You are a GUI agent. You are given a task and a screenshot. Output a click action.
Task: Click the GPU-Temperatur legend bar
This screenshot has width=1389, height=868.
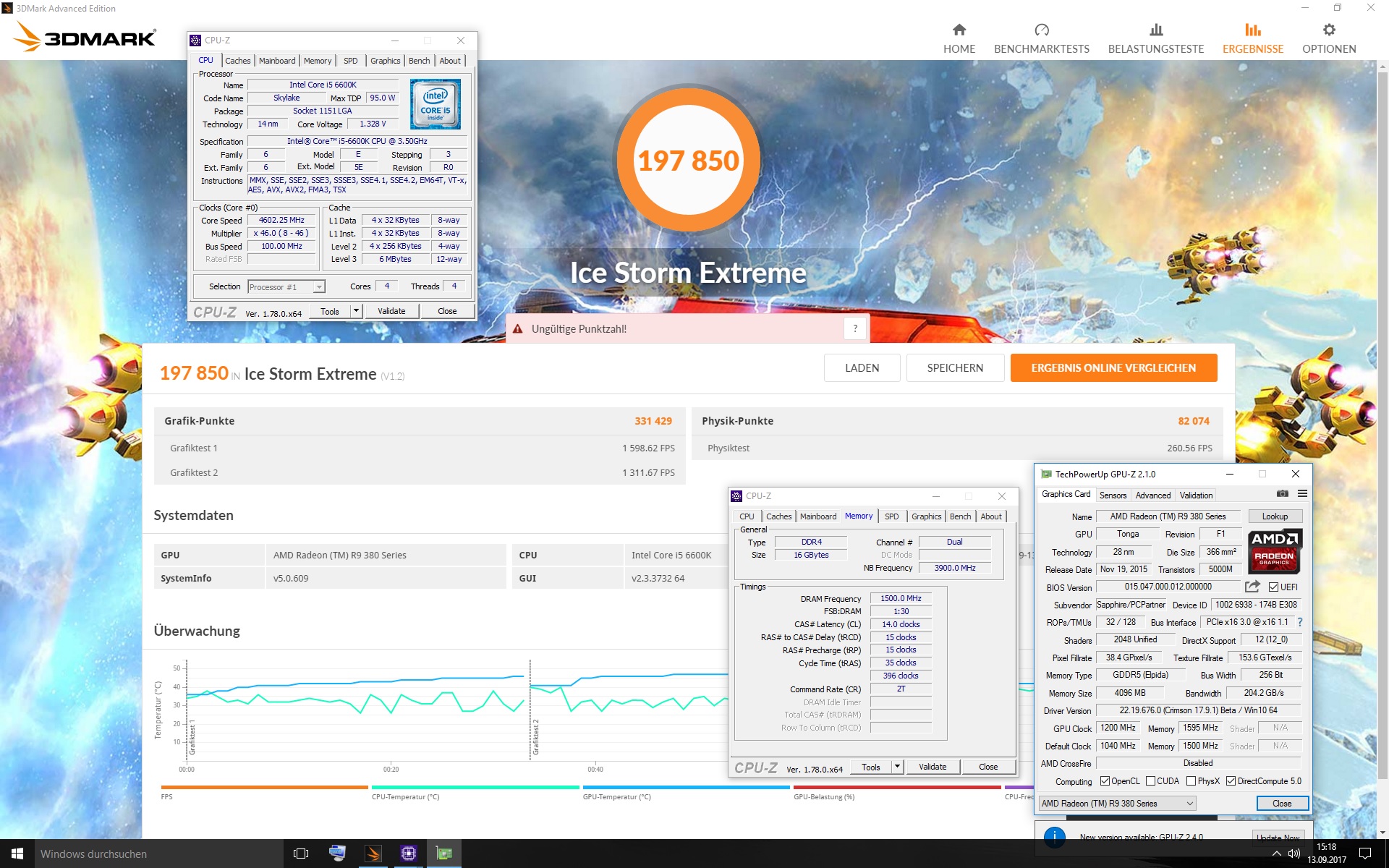point(686,787)
